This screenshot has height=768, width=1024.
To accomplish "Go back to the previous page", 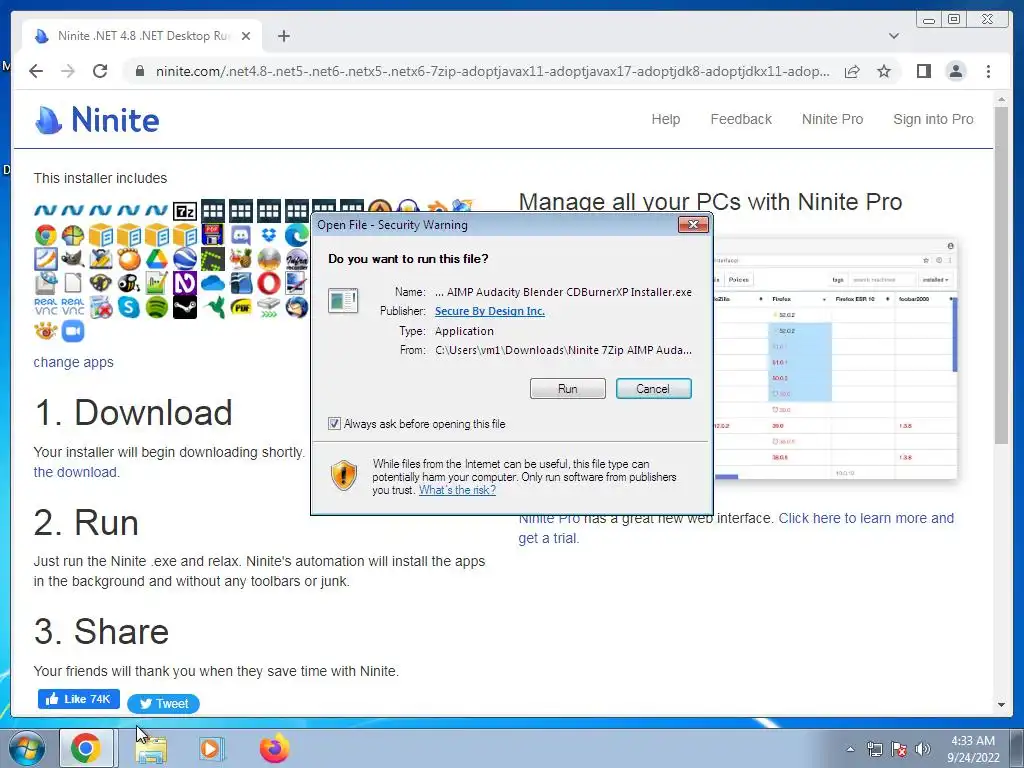I will point(36,71).
